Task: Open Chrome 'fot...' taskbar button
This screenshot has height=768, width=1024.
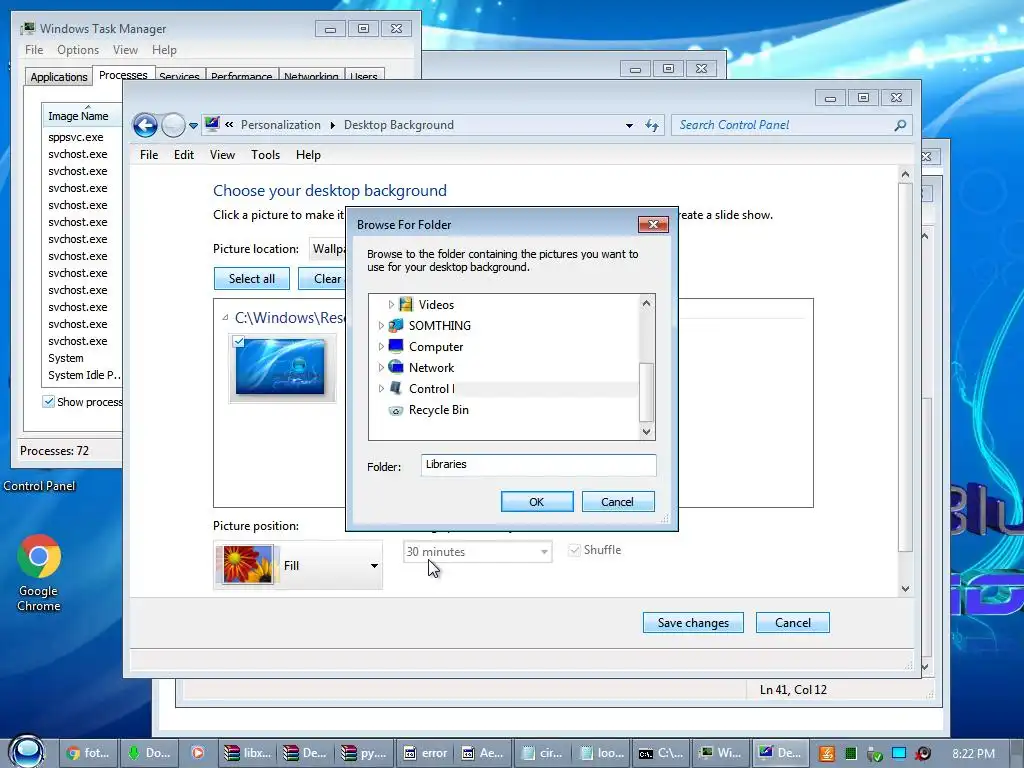Action: pyautogui.click(x=89, y=752)
